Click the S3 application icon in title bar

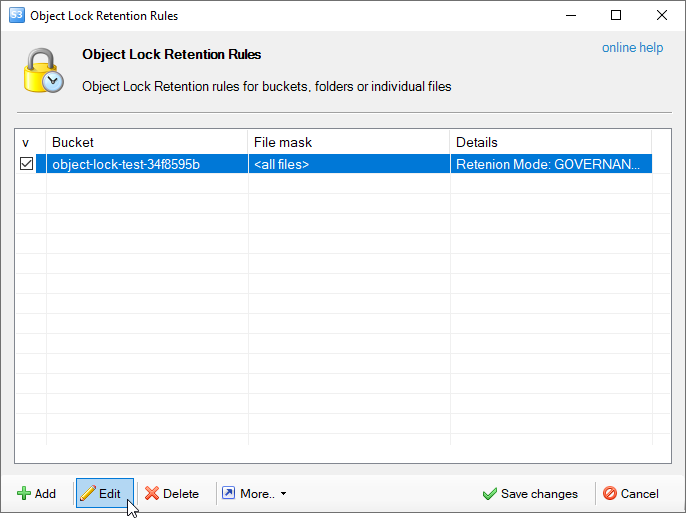pyautogui.click(x=17, y=15)
